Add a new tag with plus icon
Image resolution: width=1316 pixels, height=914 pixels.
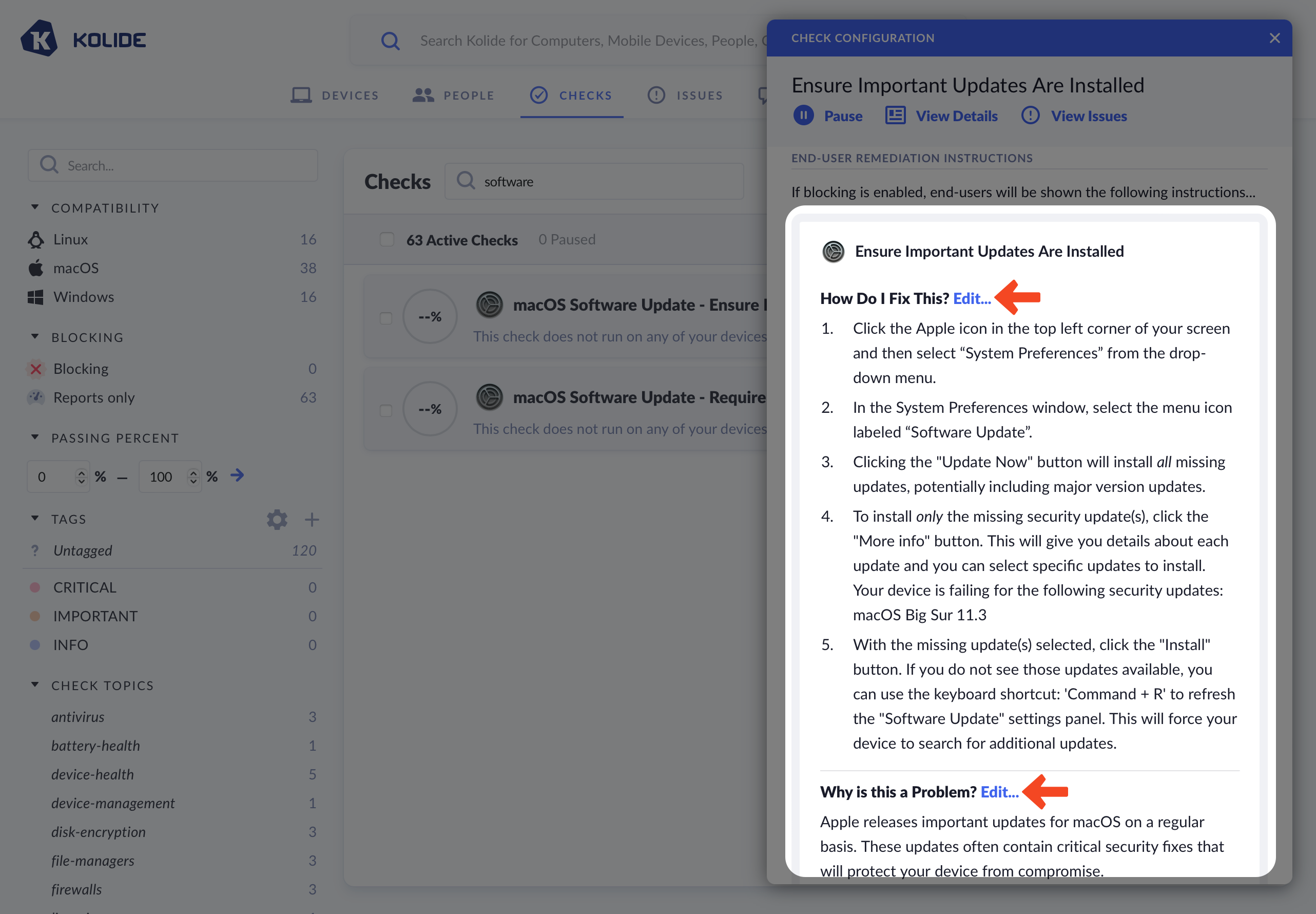click(x=312, y=519)
